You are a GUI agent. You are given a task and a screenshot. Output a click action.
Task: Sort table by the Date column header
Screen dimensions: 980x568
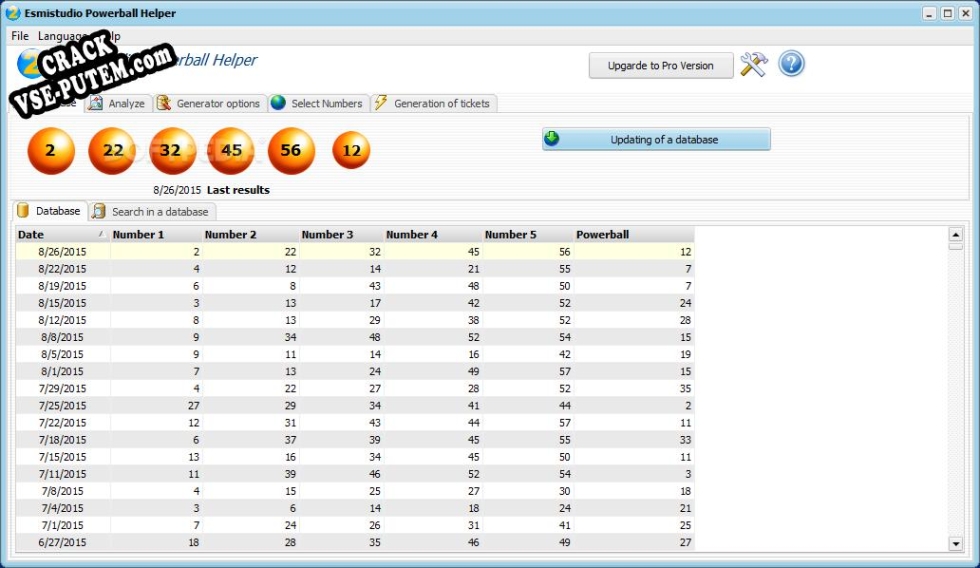tap(62, 234)
